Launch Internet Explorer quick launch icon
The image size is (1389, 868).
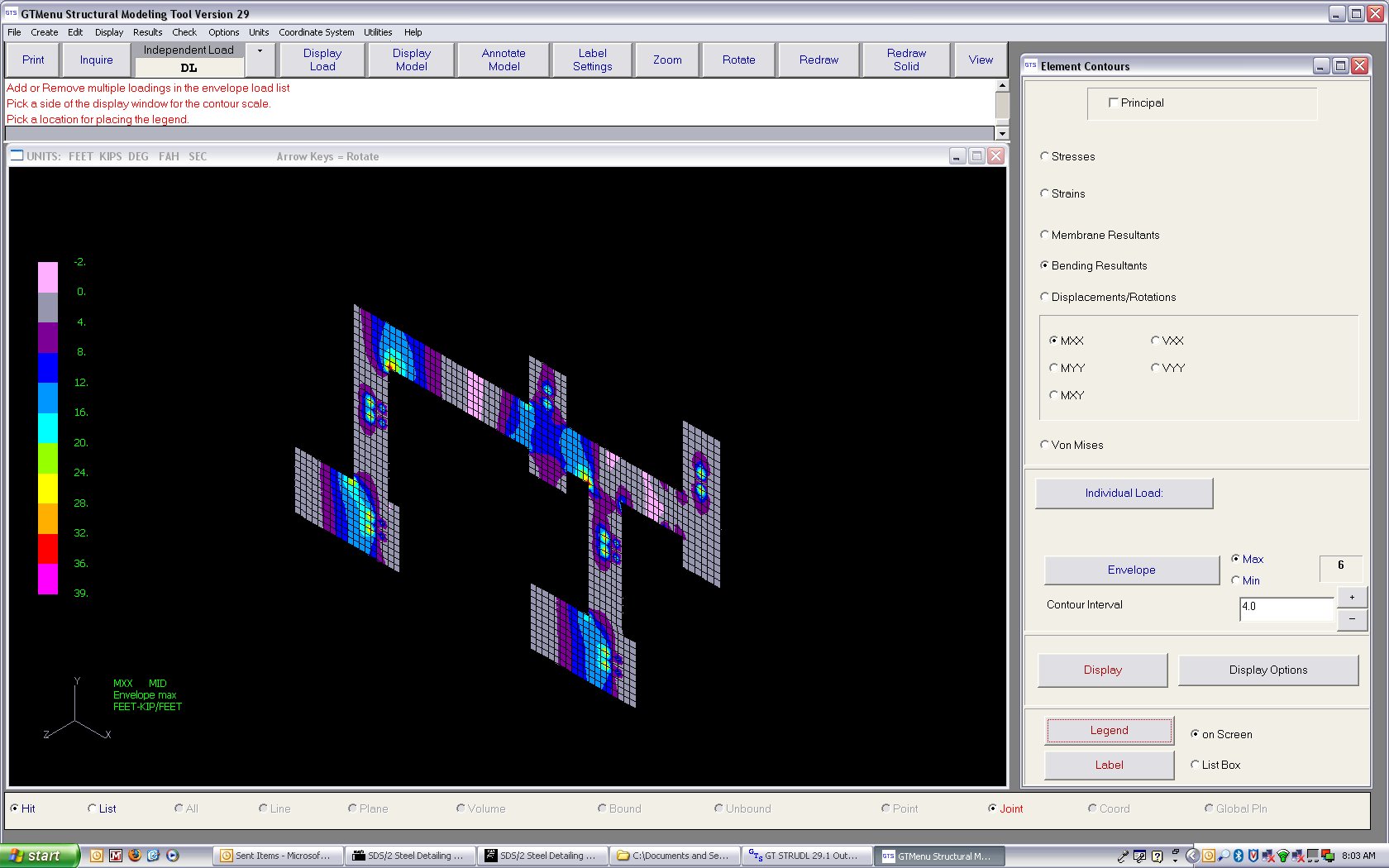154,856
